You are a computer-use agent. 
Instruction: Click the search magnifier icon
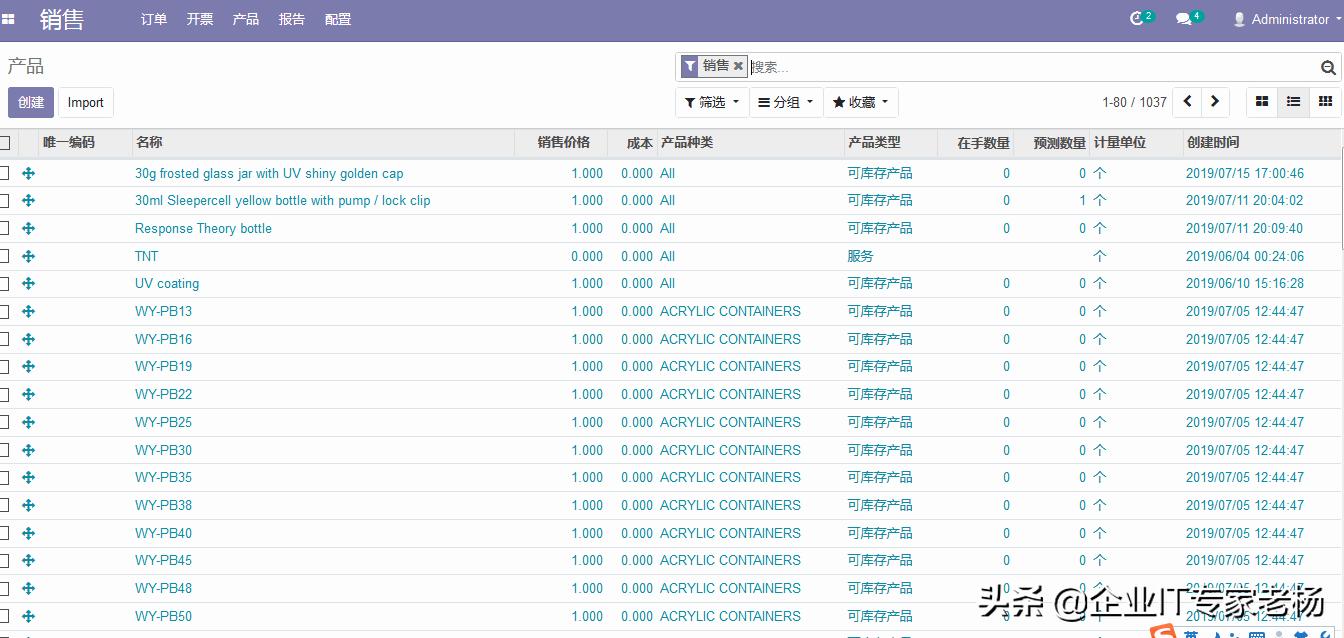(x=1328, y=67)
